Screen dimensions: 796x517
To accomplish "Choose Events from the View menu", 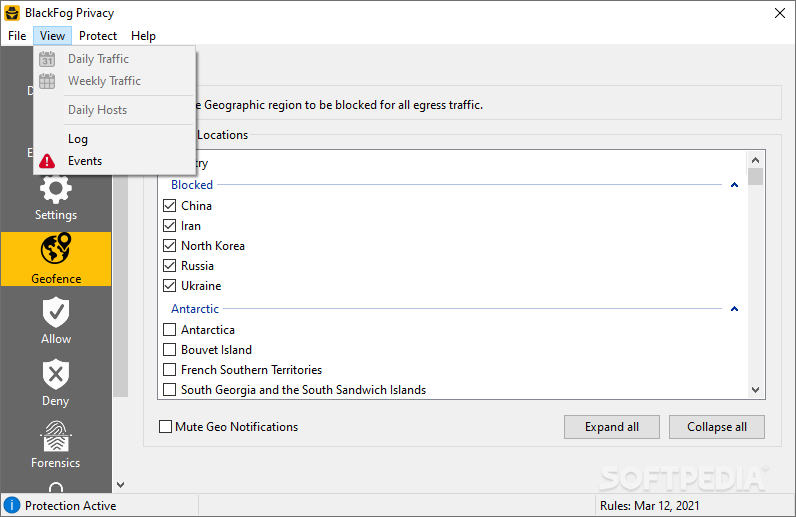I will tap(115, 161).
